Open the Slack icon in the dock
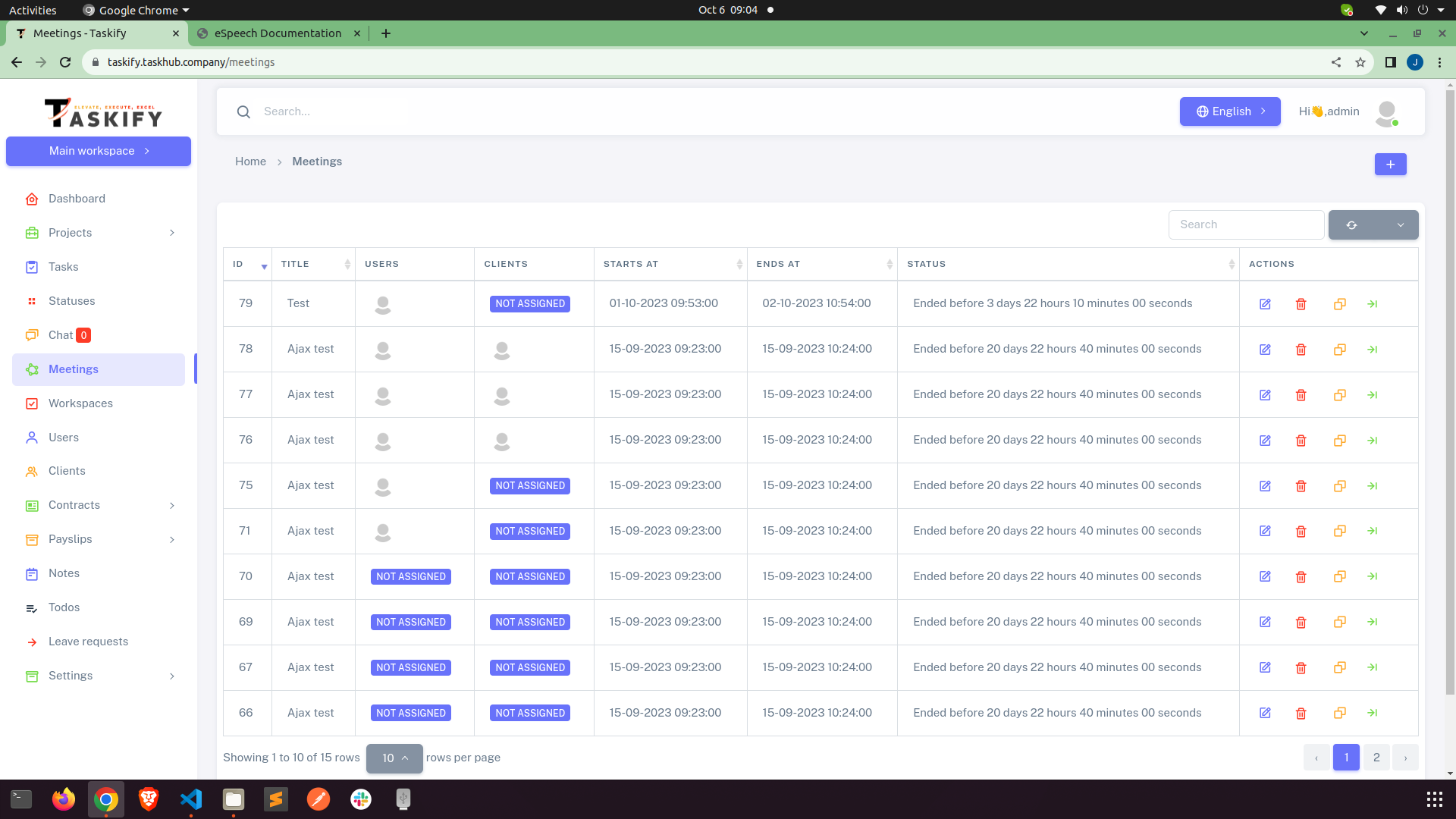The height and width of the screenshot is (819, 1456). (359, 799)
